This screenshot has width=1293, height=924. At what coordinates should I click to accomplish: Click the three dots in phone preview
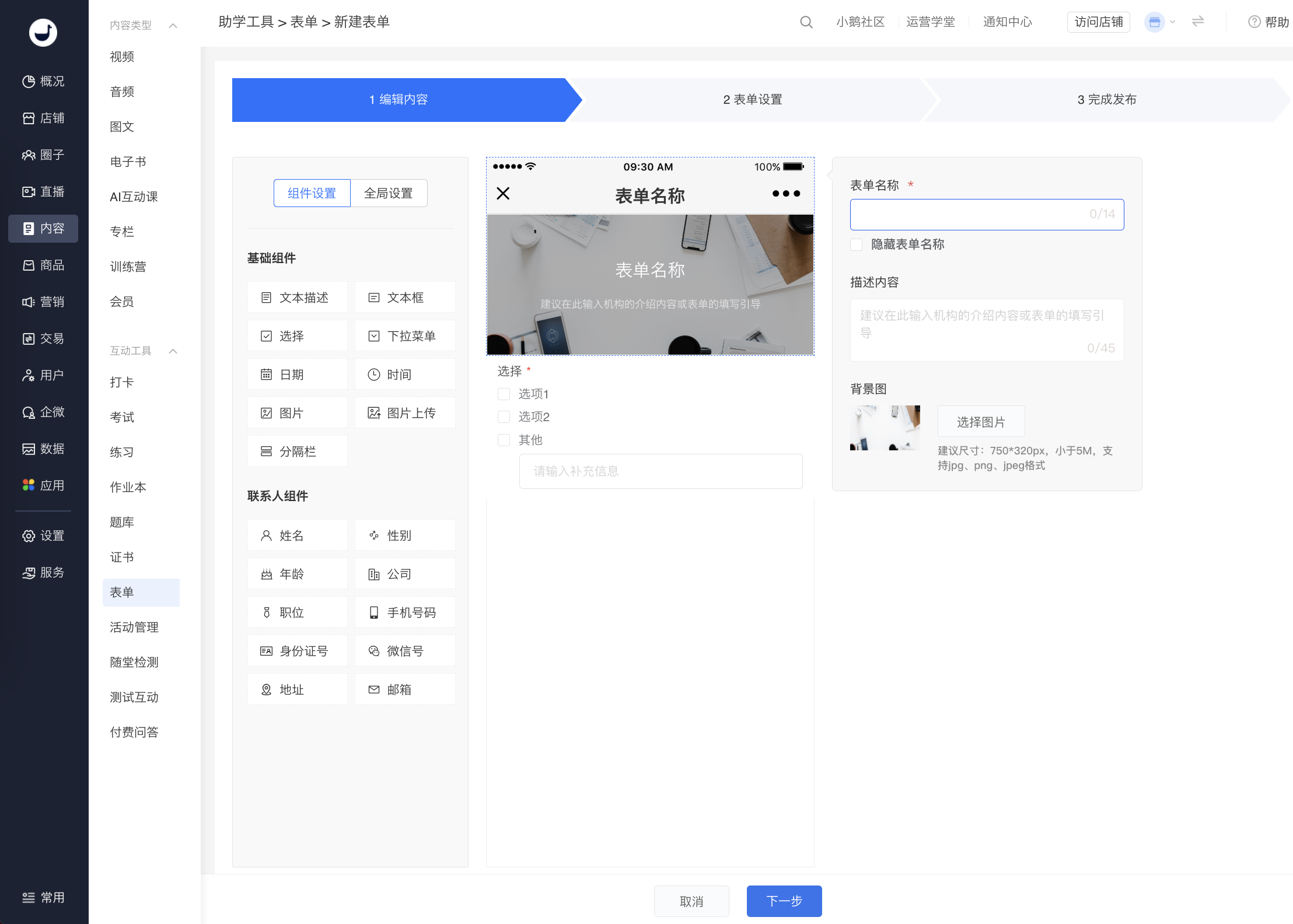point(786,194)
